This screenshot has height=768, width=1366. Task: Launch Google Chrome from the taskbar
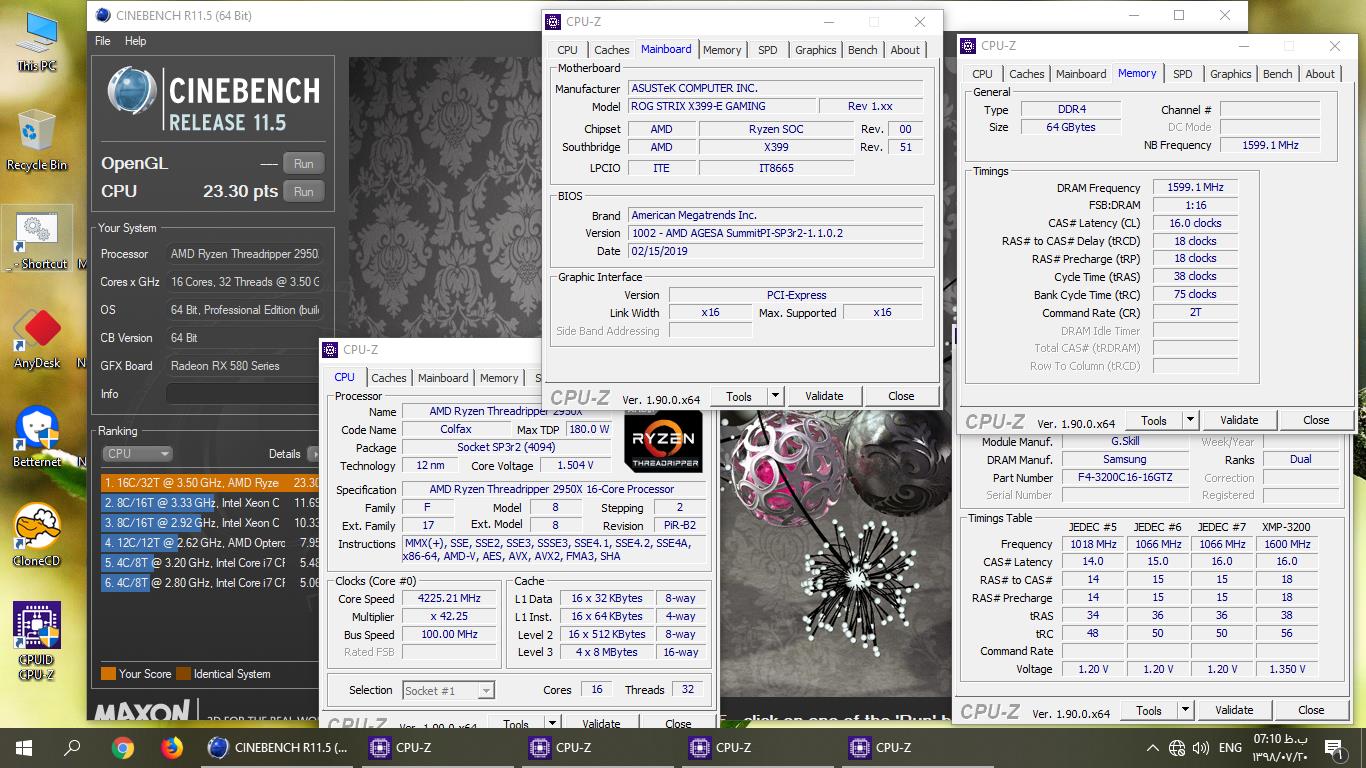(123, 747)
